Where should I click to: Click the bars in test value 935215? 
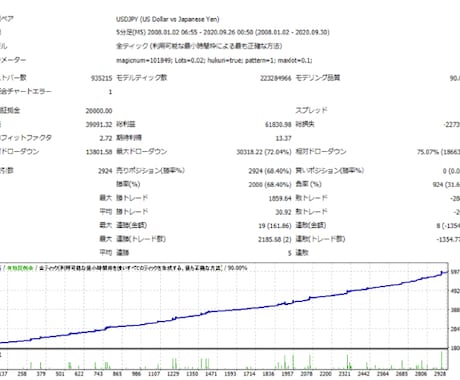coord(101,78)
